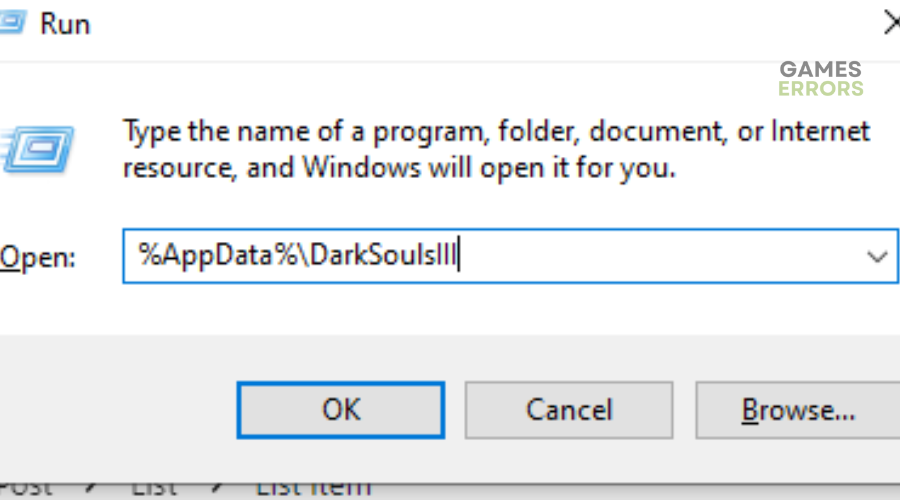This screenshot has height=500, width=900.
Task: Click the "Type the name of a program" description
Action: pyautogui.click(x=496, y=149)
